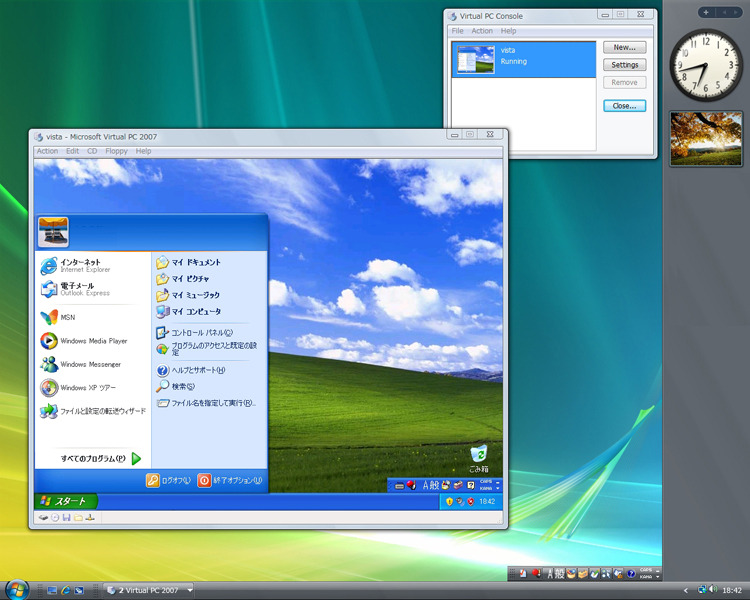Viewport: 750px width, 600px height.
Task: Click the IME pad icon in XP language bar
Action: 446,485
